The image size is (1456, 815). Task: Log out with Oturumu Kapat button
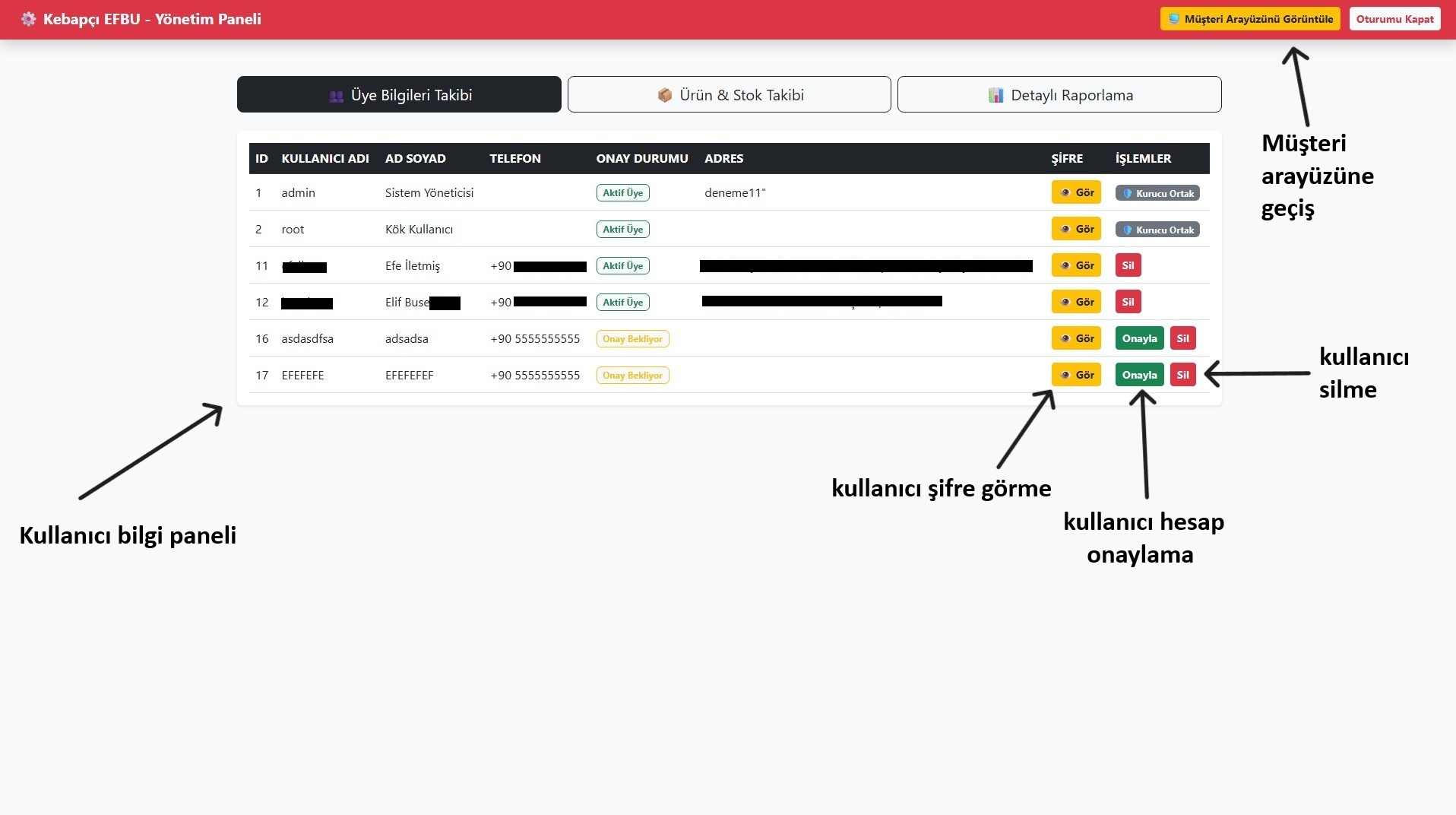[1394, 19]
